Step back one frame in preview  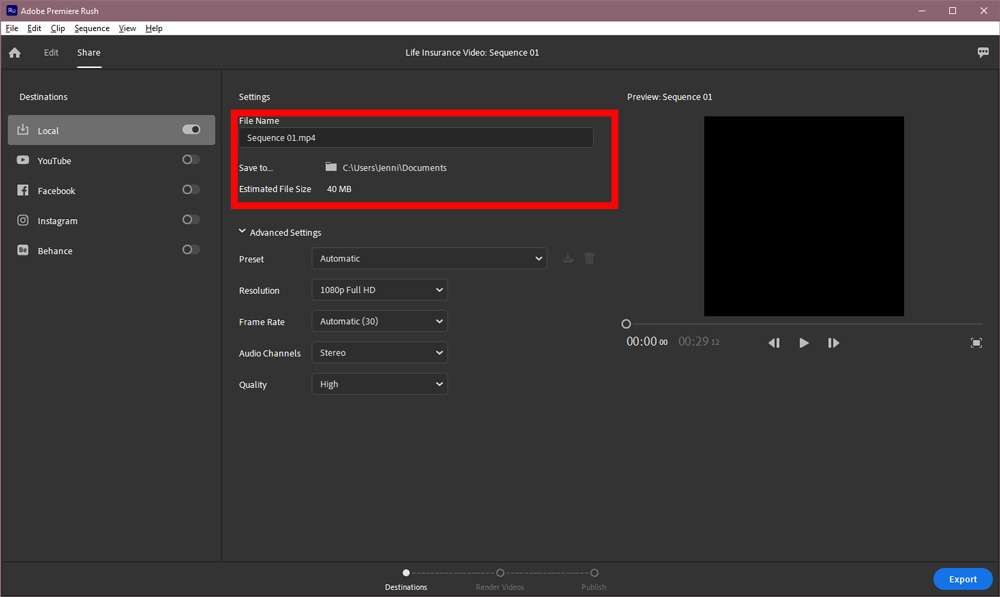(774, 343)
